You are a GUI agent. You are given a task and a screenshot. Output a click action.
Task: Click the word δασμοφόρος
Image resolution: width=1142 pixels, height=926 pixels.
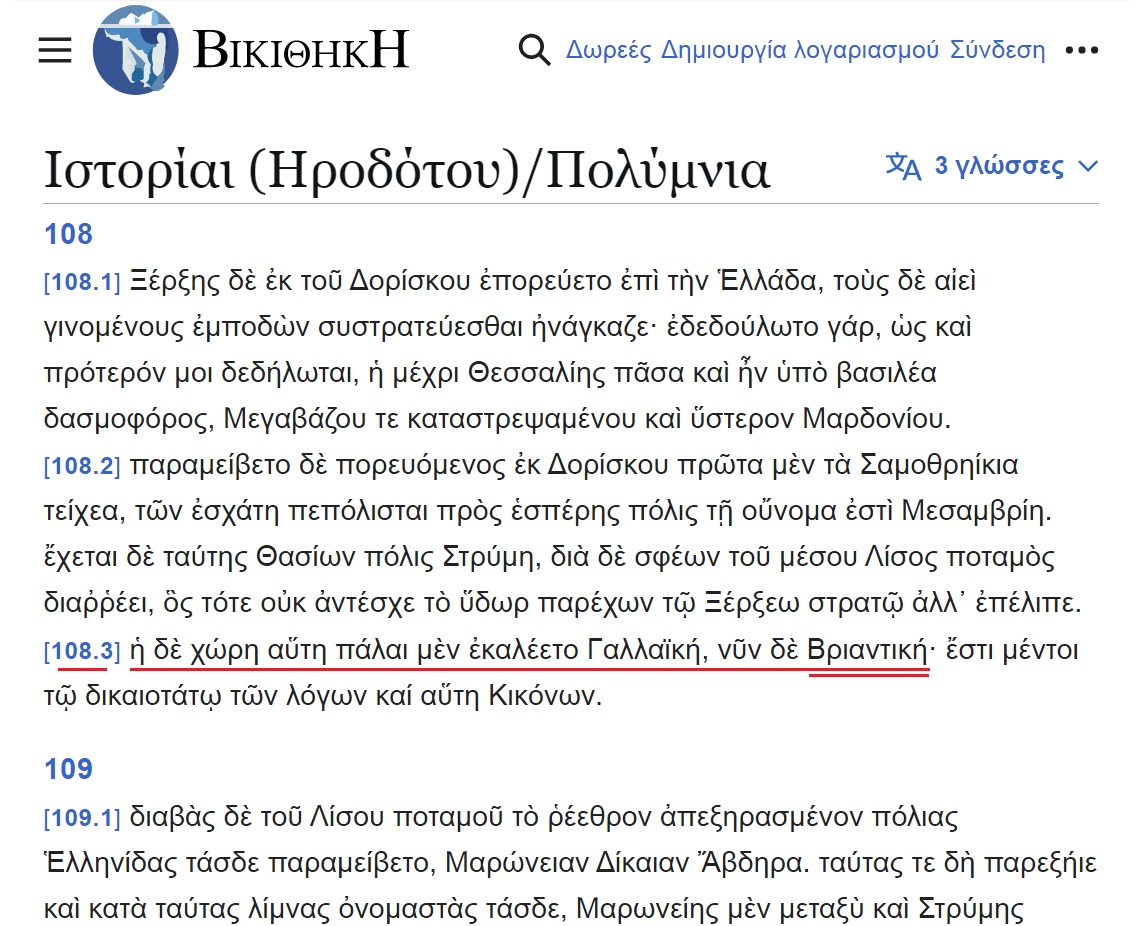coord(128,419)
